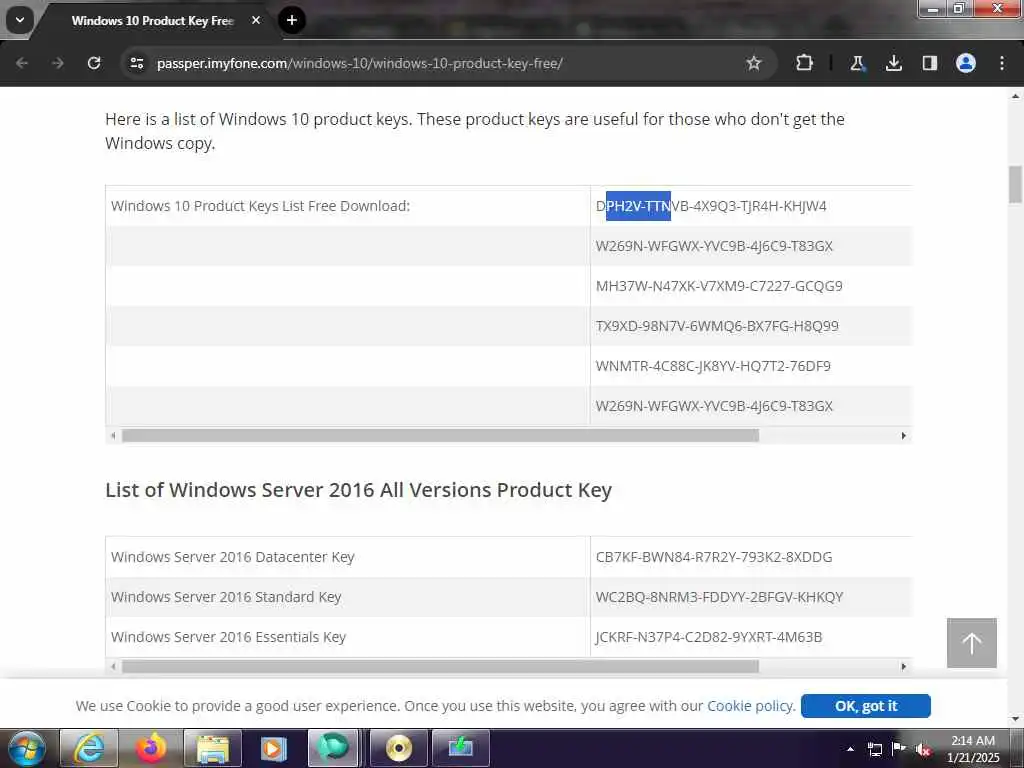View site information icon in address bar
The width and height of the screenshot is (1024, 768).
(136, 63)
